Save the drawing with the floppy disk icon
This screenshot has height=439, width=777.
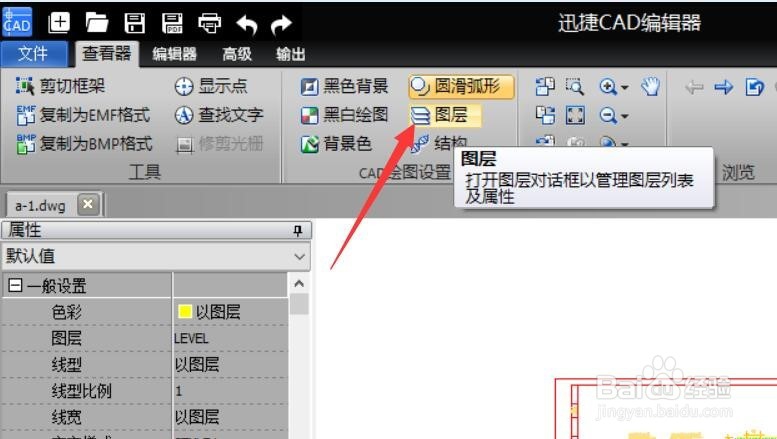(x=134, y=23)
